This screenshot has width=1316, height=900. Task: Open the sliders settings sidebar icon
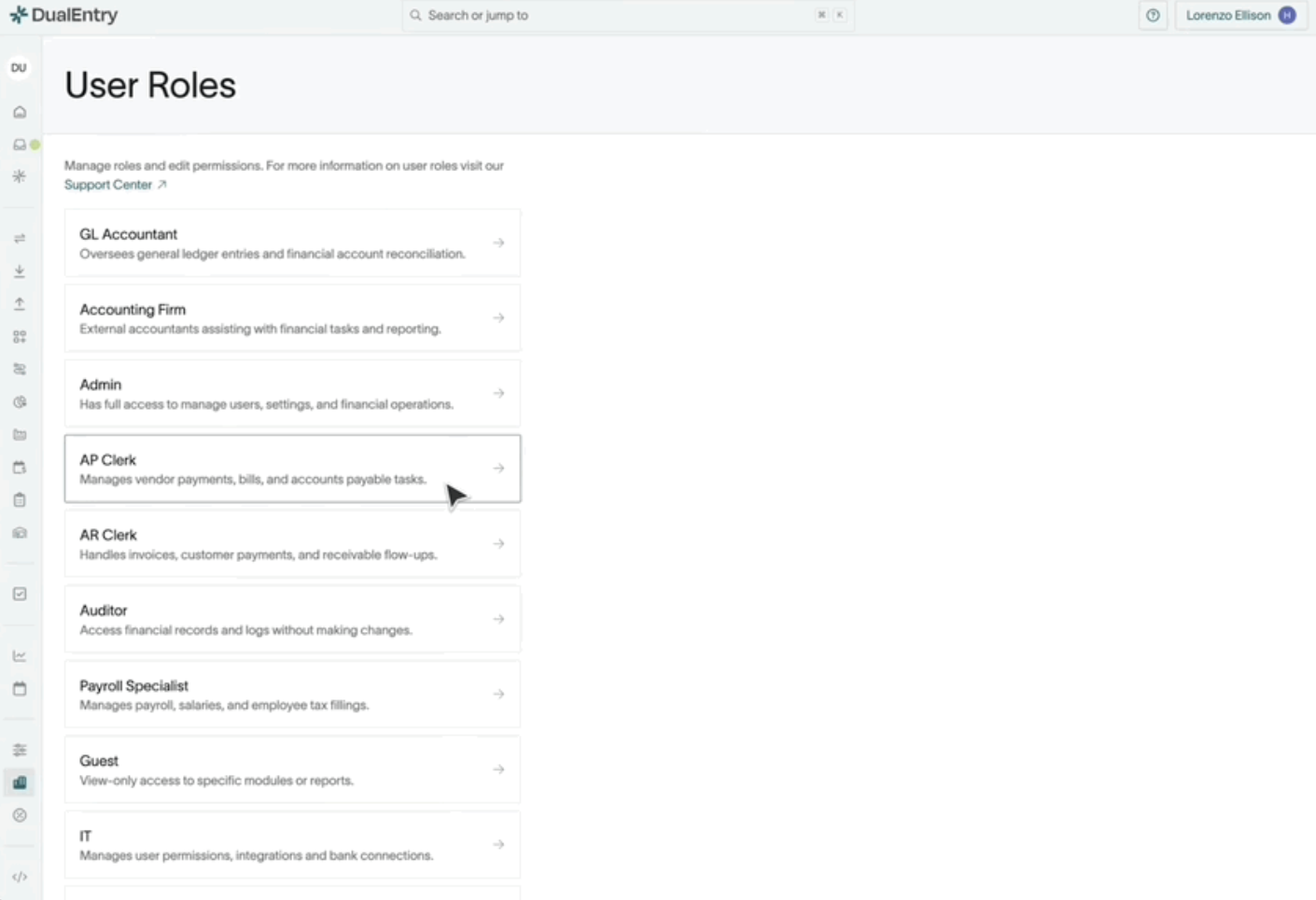(20, 750)
